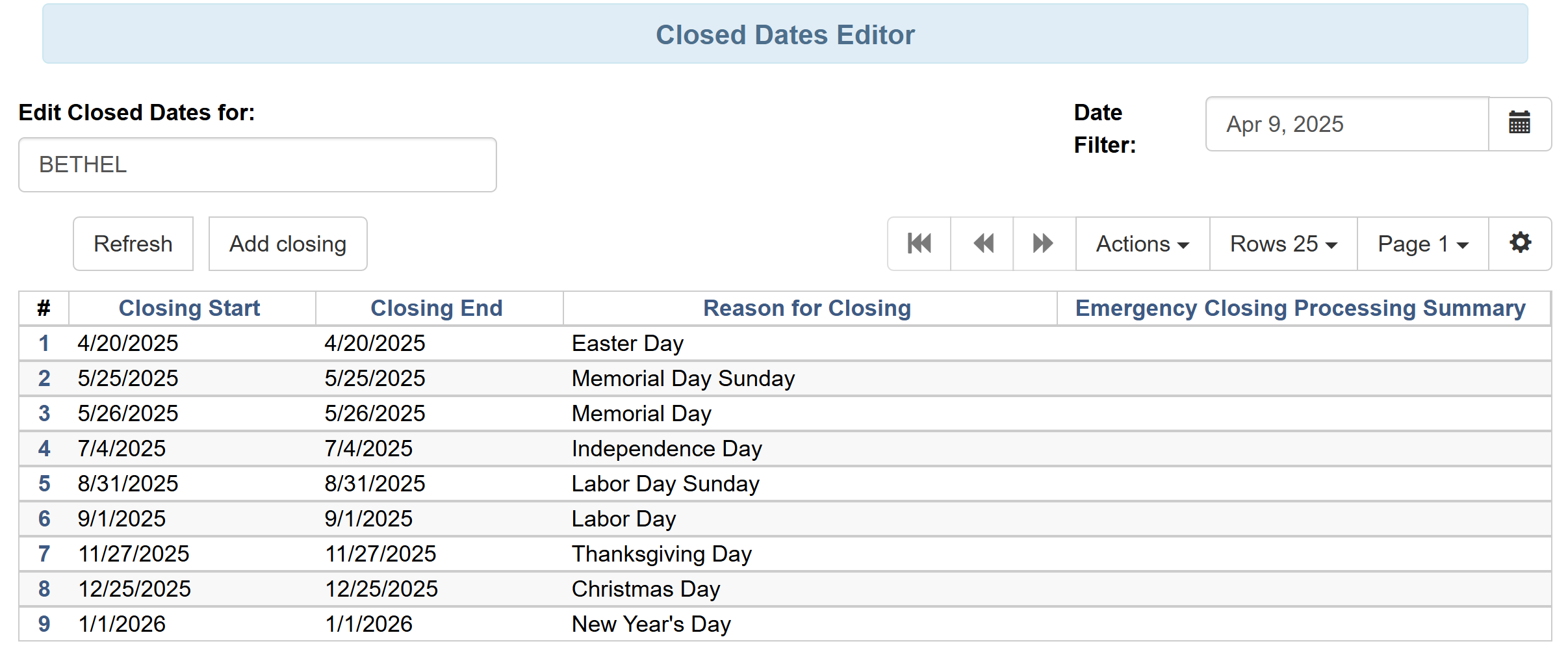Open the grid settings gear
Screen dimensions: 1568x661
click(1519, 243)
